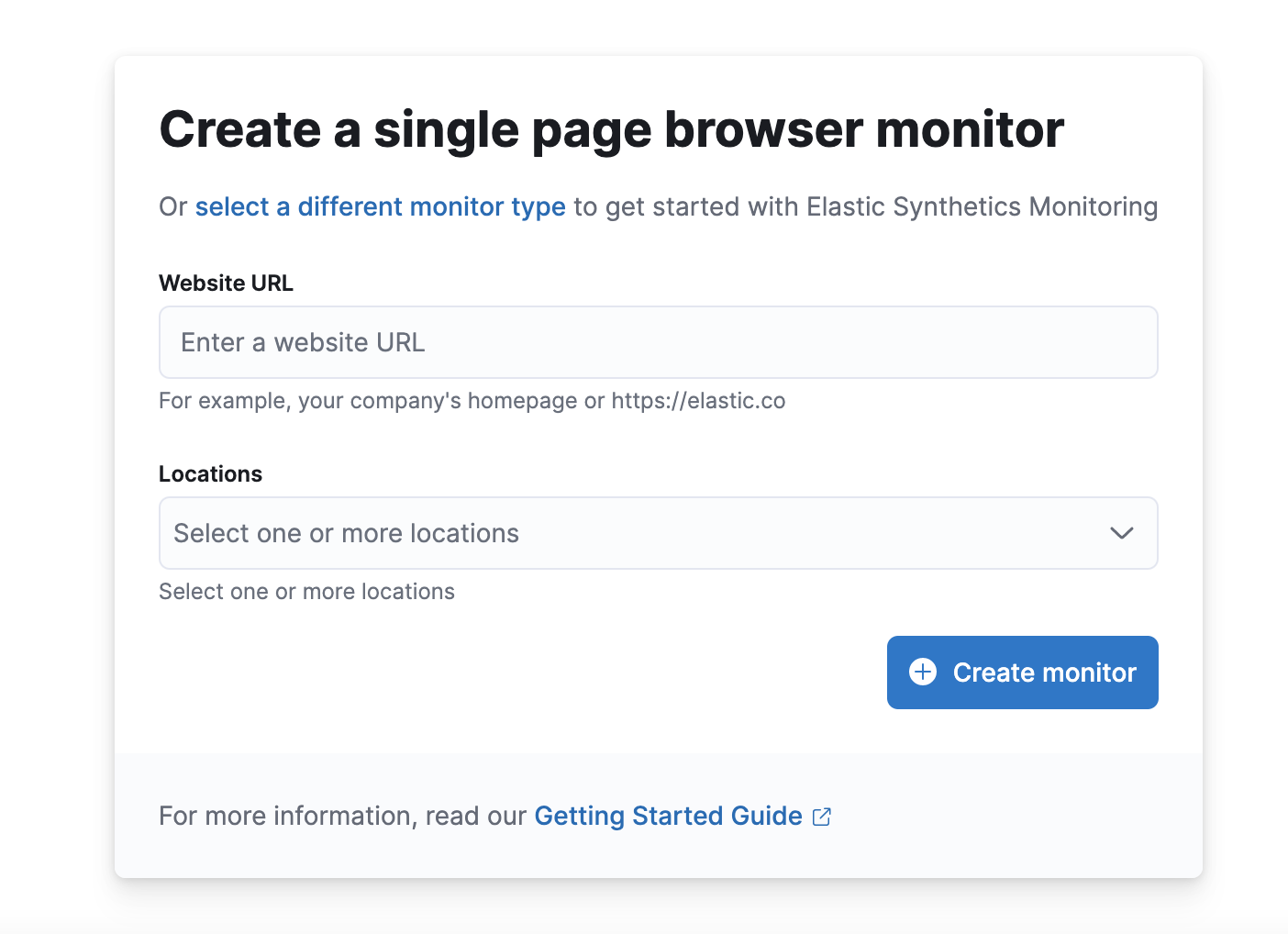The image size is (1288, 934).
Task: Expand the 'Select one or more locations' combo box
Action: click(658, 533)
